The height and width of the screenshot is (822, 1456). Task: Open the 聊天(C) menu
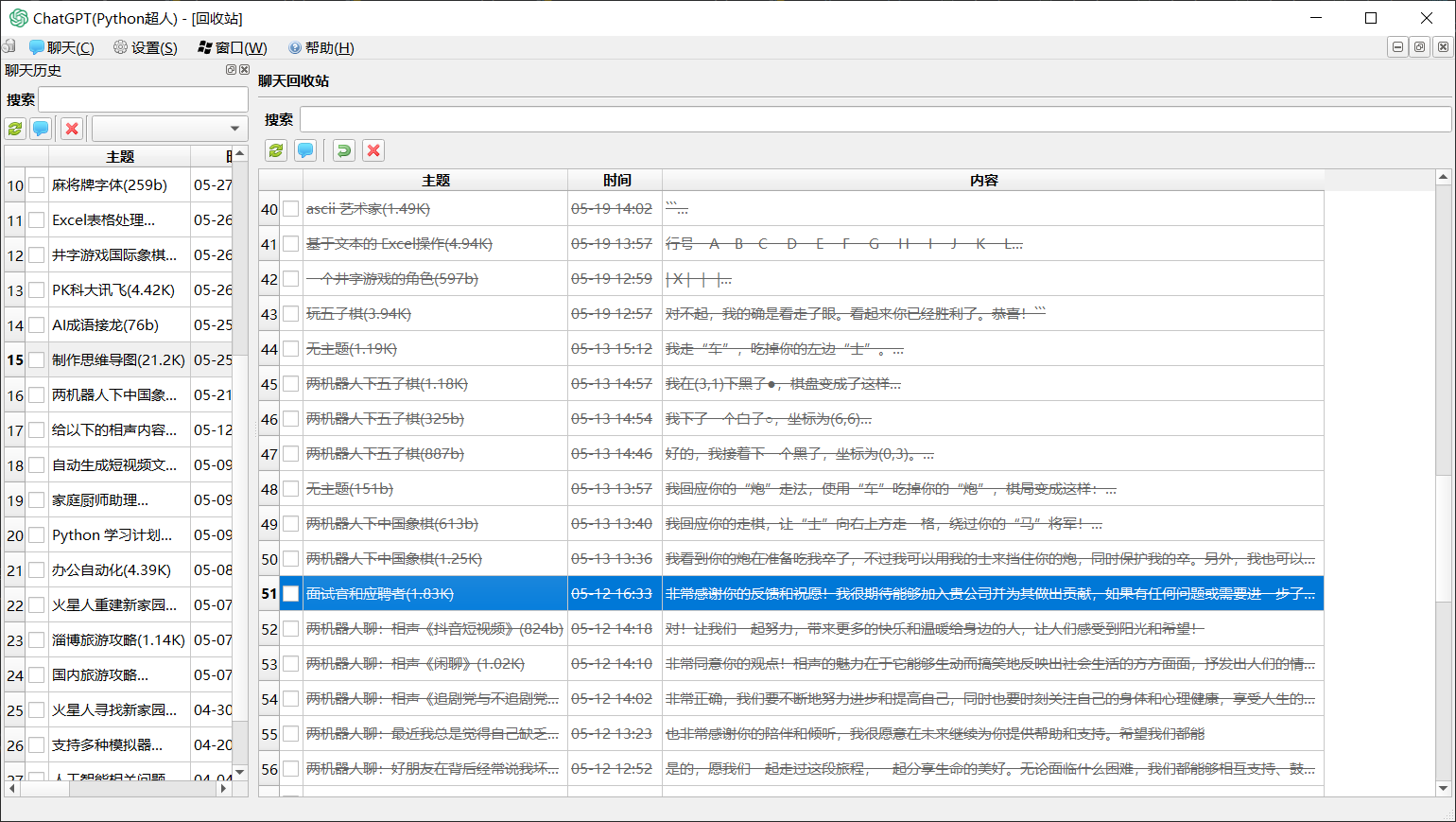(x=62, y=47)
